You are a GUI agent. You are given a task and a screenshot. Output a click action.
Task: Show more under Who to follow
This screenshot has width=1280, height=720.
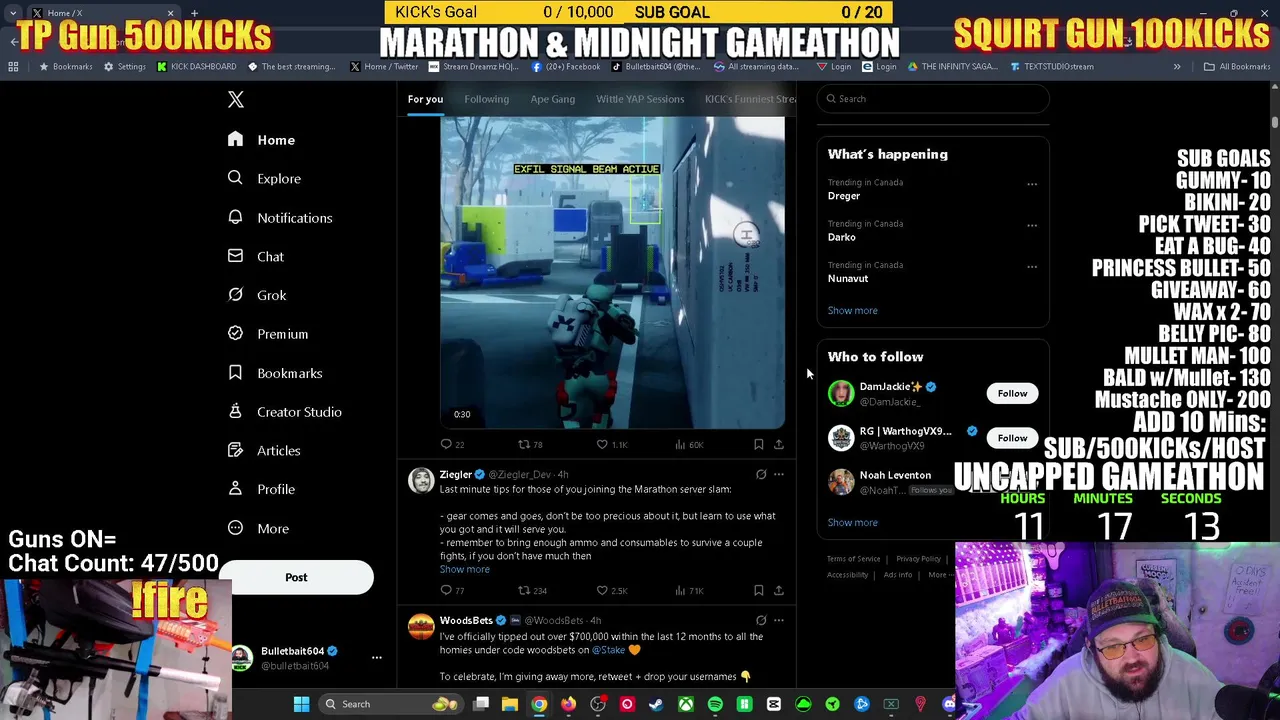pyautogui.click(x=852, y=522)
